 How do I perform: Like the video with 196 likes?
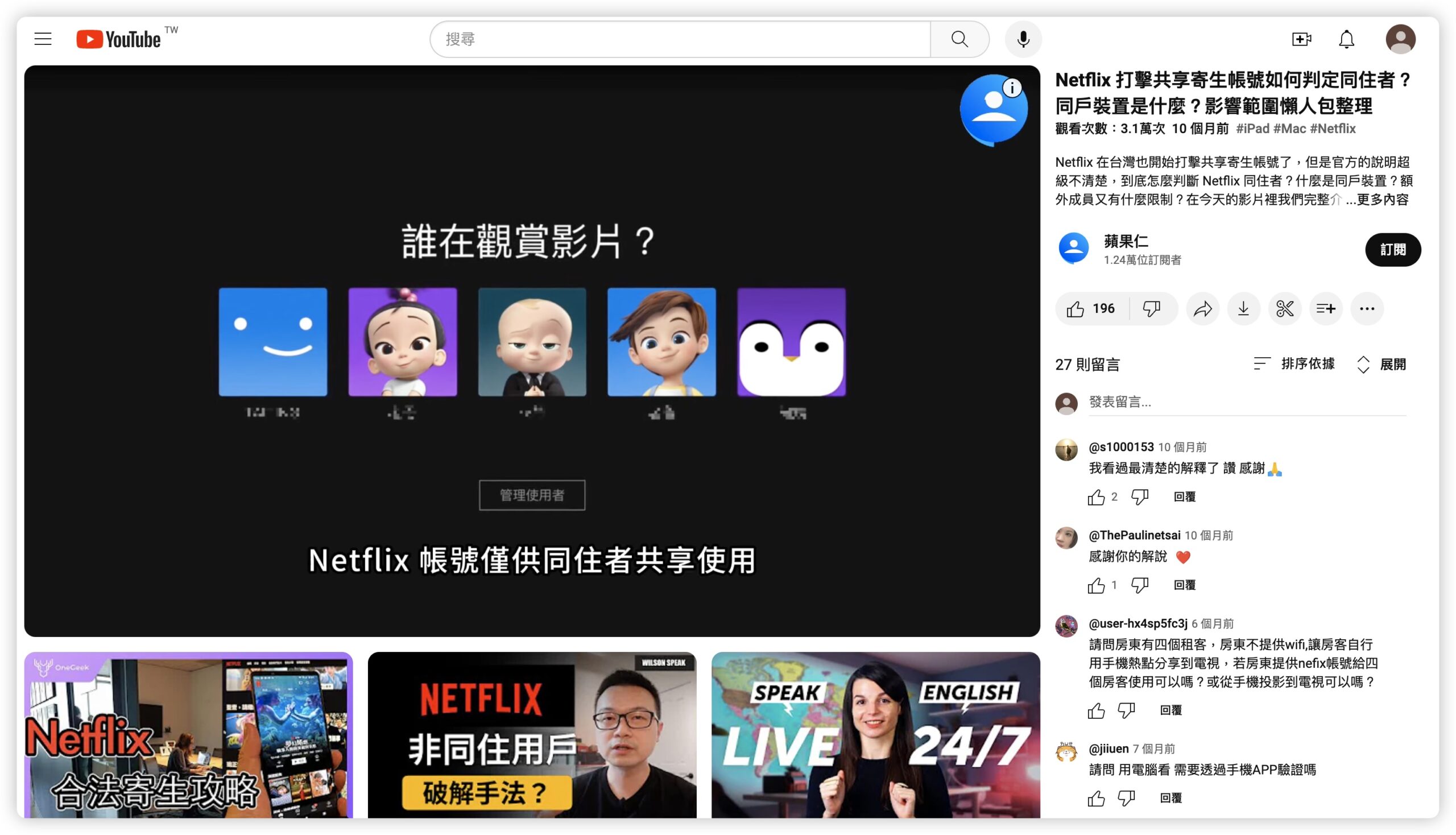tap(1091, 308)
